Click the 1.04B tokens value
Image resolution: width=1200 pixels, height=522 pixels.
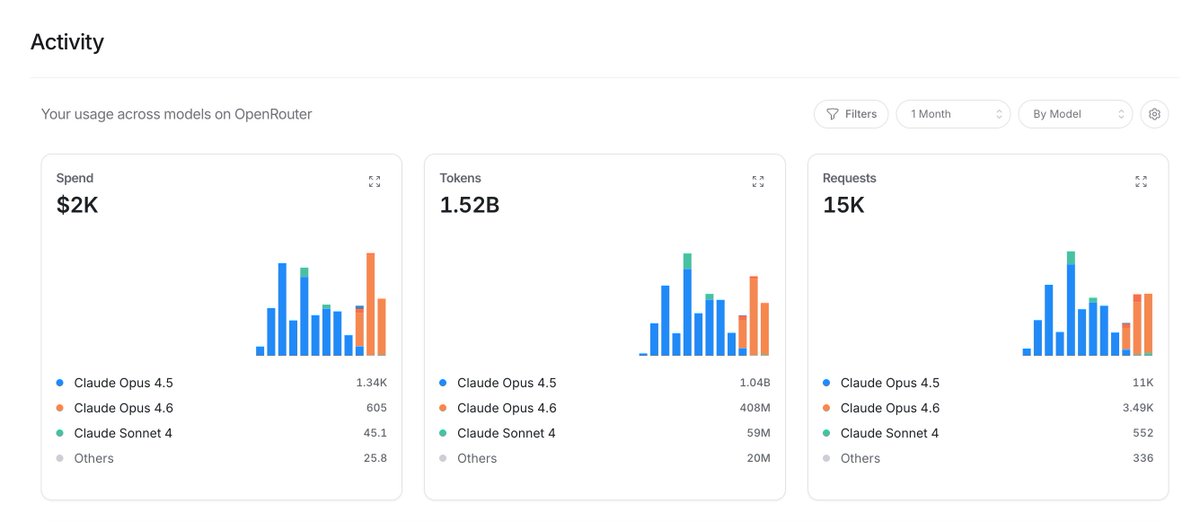[754, 383]
